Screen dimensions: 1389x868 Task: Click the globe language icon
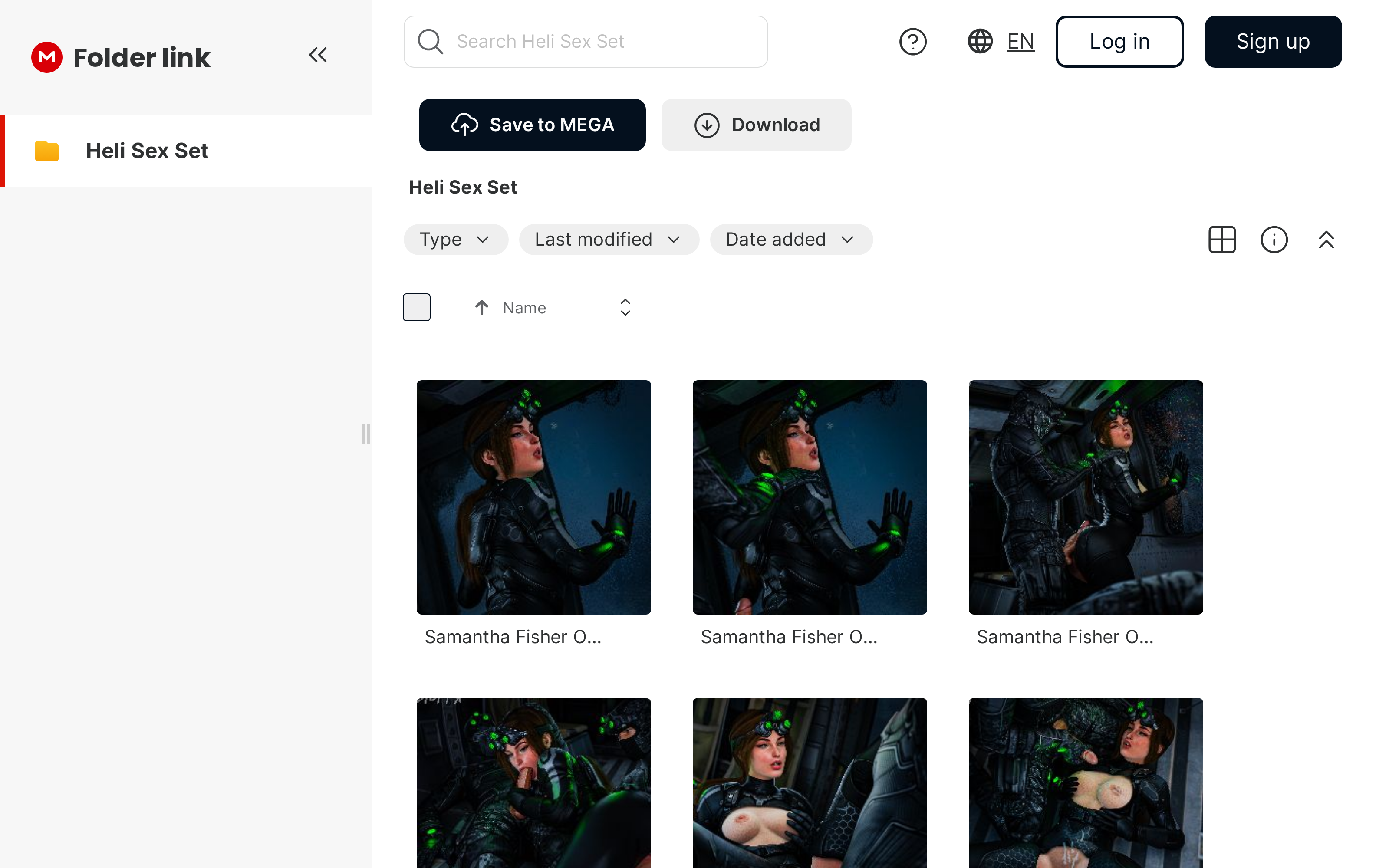(x=980, y=41)
